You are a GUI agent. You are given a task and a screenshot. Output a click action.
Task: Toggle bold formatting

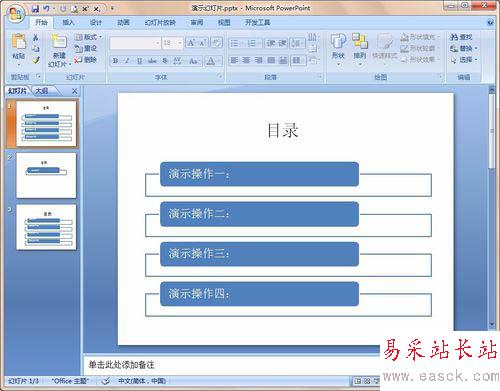click(115, 61)
